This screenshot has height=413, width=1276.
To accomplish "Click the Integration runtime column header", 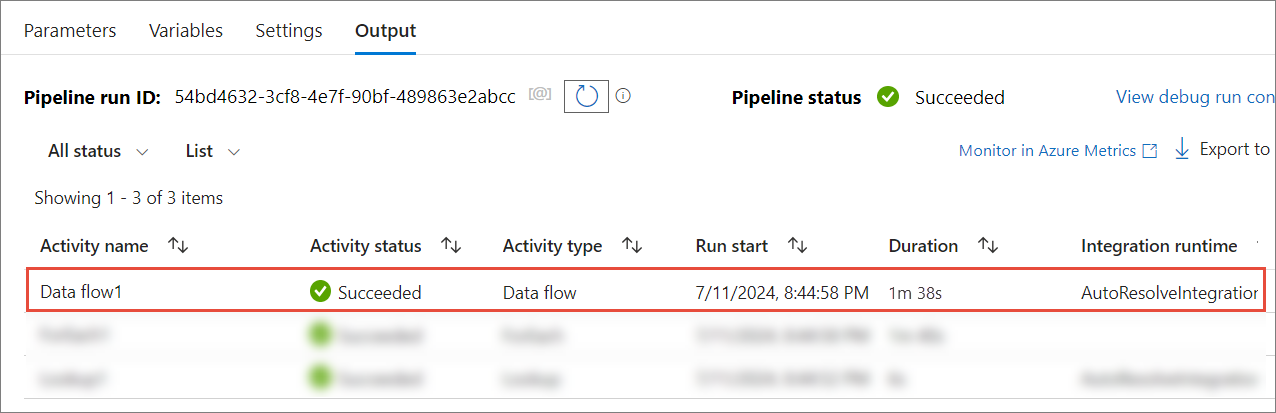I will tap(1159, 246).
